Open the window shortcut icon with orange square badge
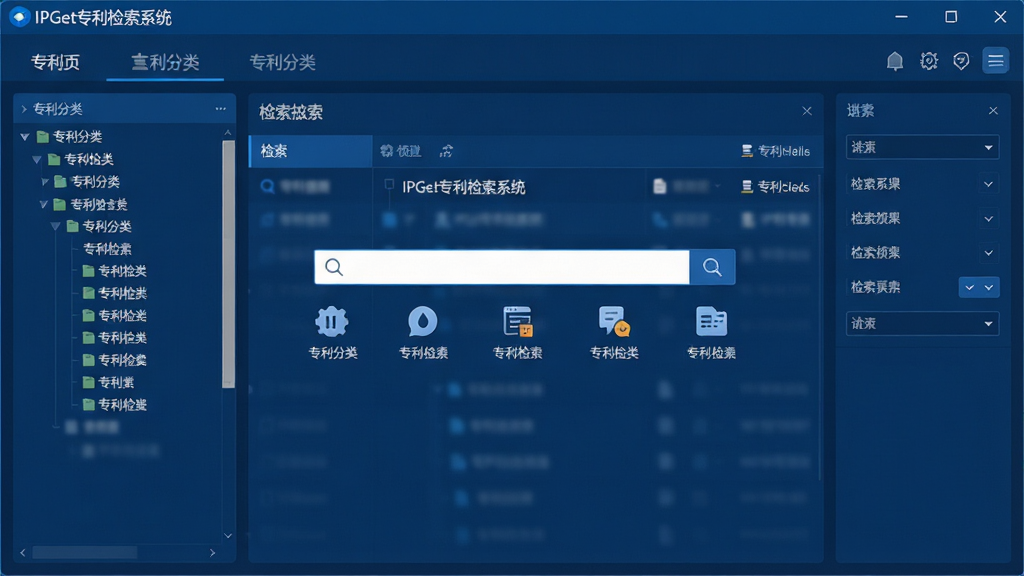Screen dimensions: 1024x576 point(518,321)
